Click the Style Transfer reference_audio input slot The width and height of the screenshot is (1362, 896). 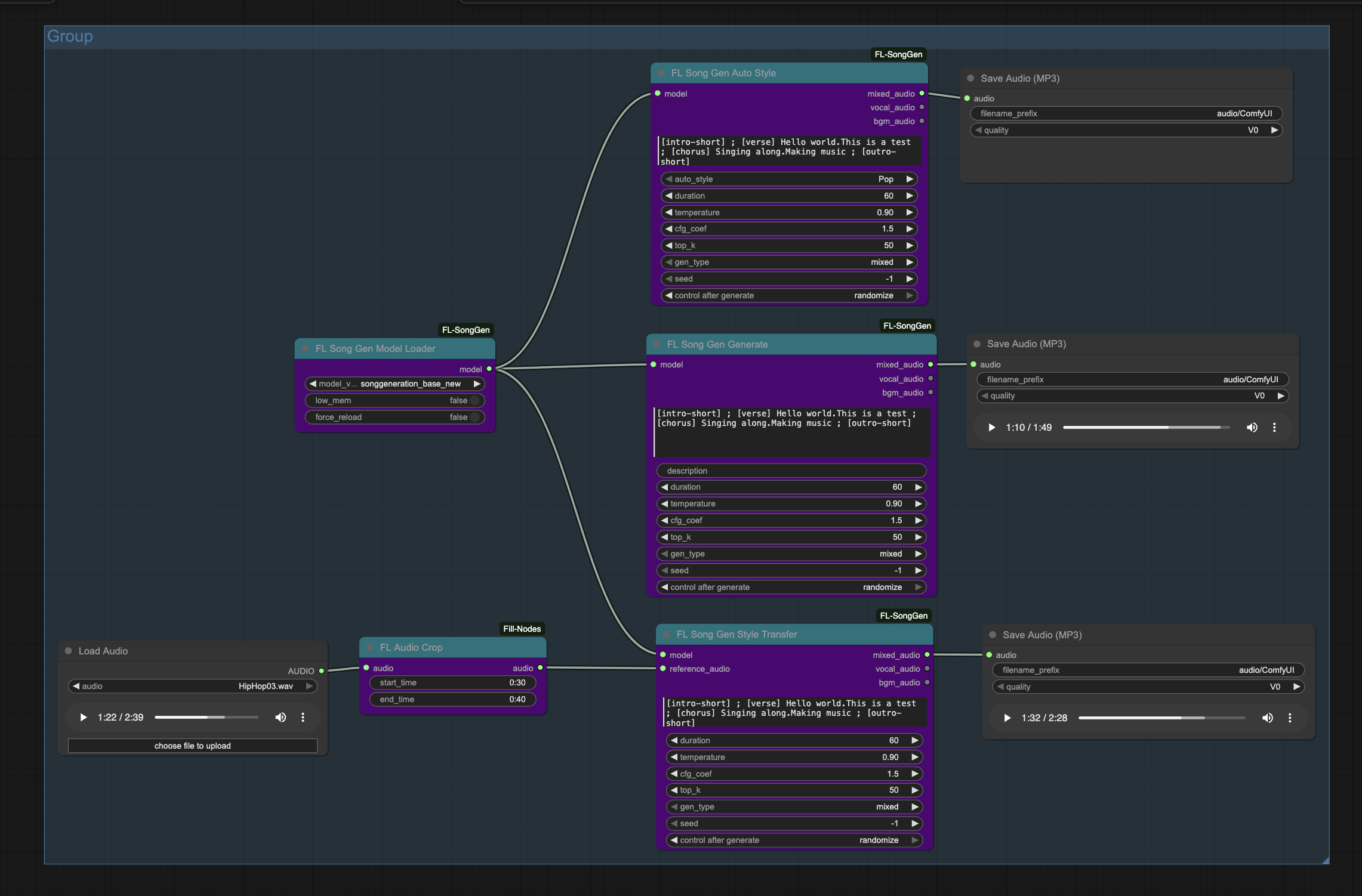[x=662, y=669]
